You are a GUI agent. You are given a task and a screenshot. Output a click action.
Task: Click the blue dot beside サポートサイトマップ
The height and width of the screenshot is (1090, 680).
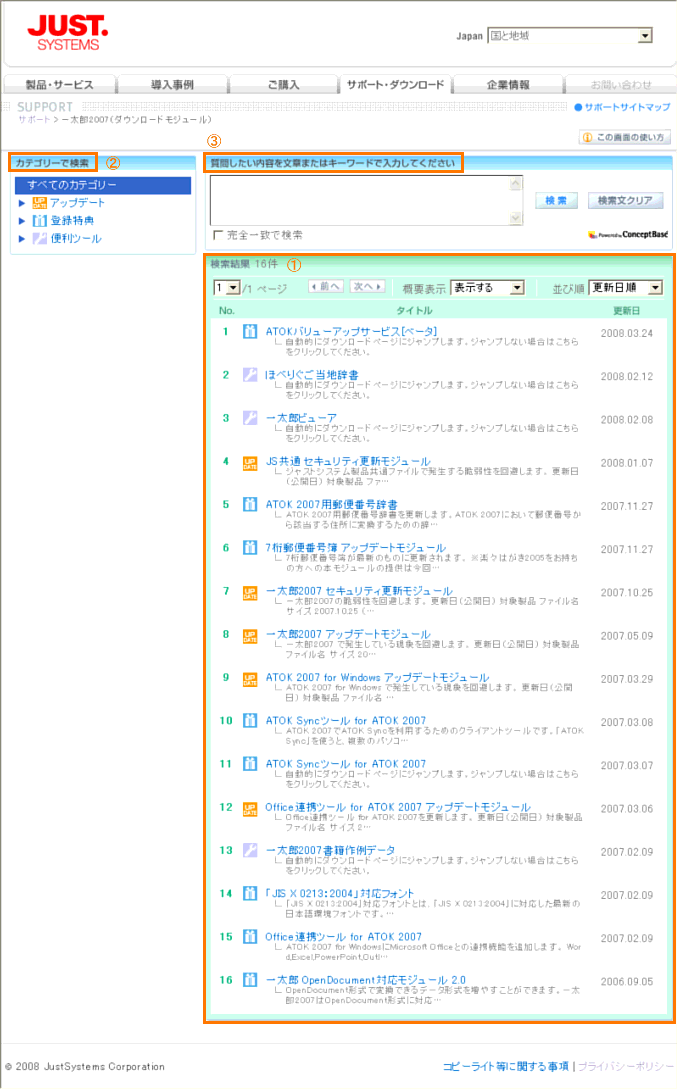point(578,108)
